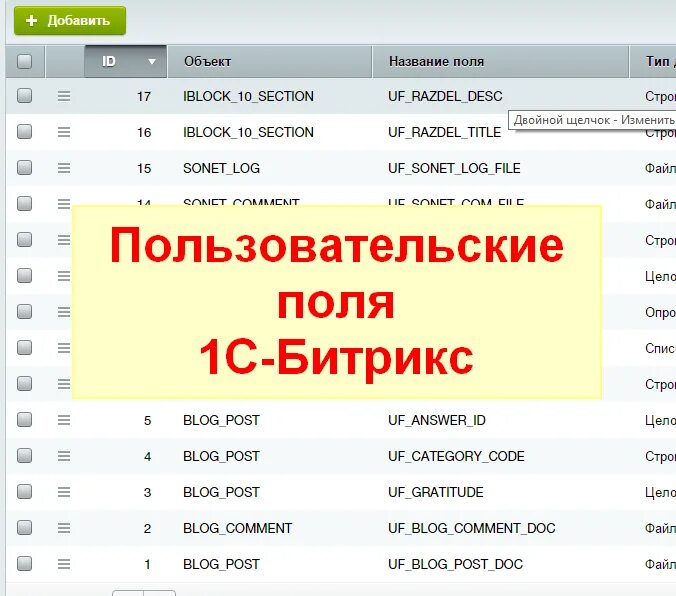Select the UF_GRATITUDE field name cell
676x596 pixels.
pyautogui.click(x=435, y=492)
